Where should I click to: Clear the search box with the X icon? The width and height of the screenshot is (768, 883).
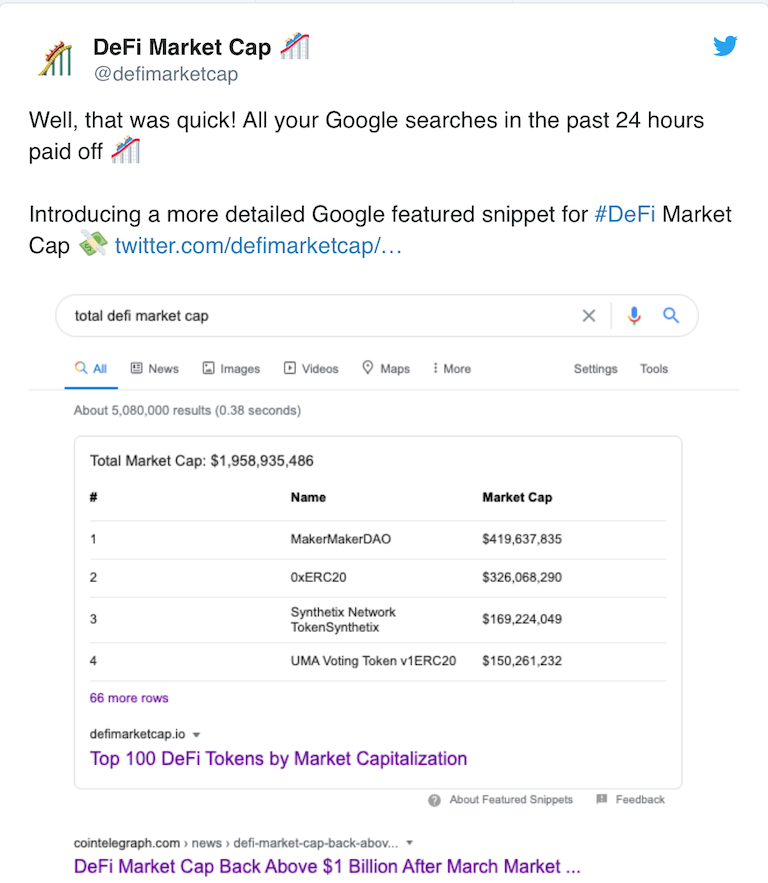pos(589,316)
